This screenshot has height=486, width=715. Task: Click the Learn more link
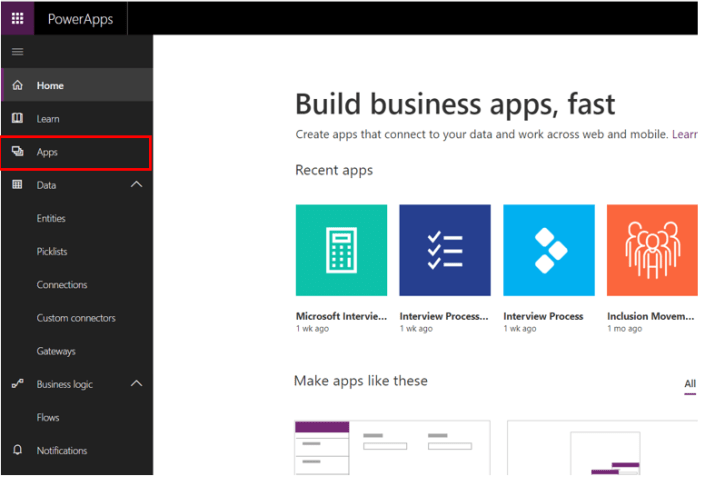point(684,134)
